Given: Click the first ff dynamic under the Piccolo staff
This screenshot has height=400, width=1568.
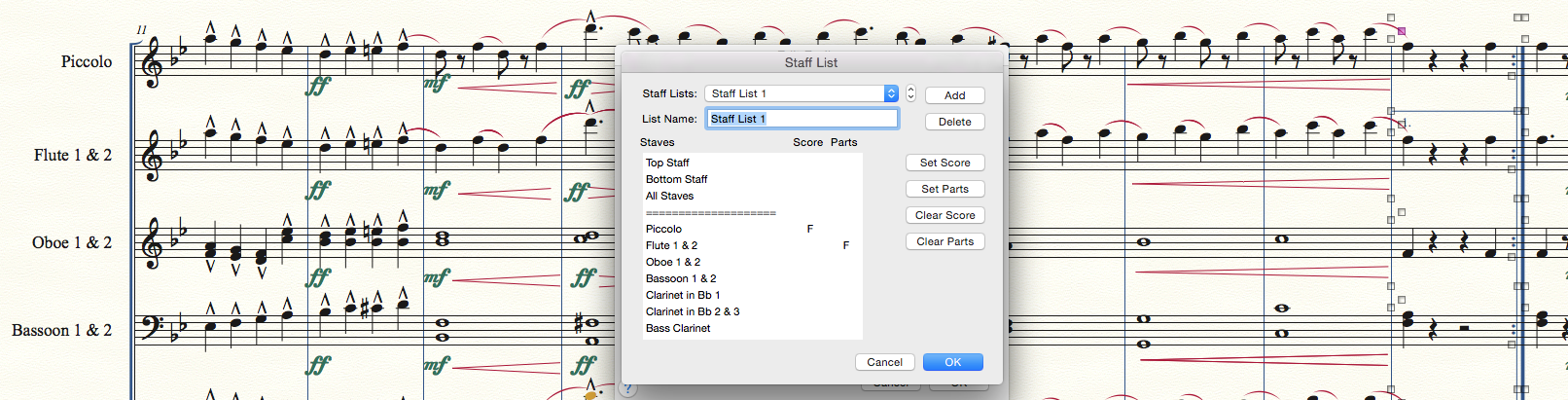Looking at the screenshot, I should [x=318, y=87].
